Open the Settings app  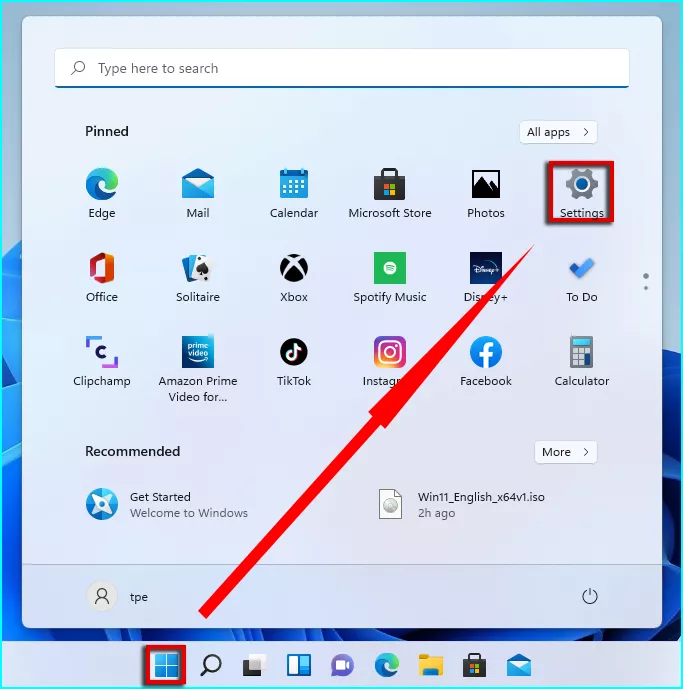[x=581, y=192]
